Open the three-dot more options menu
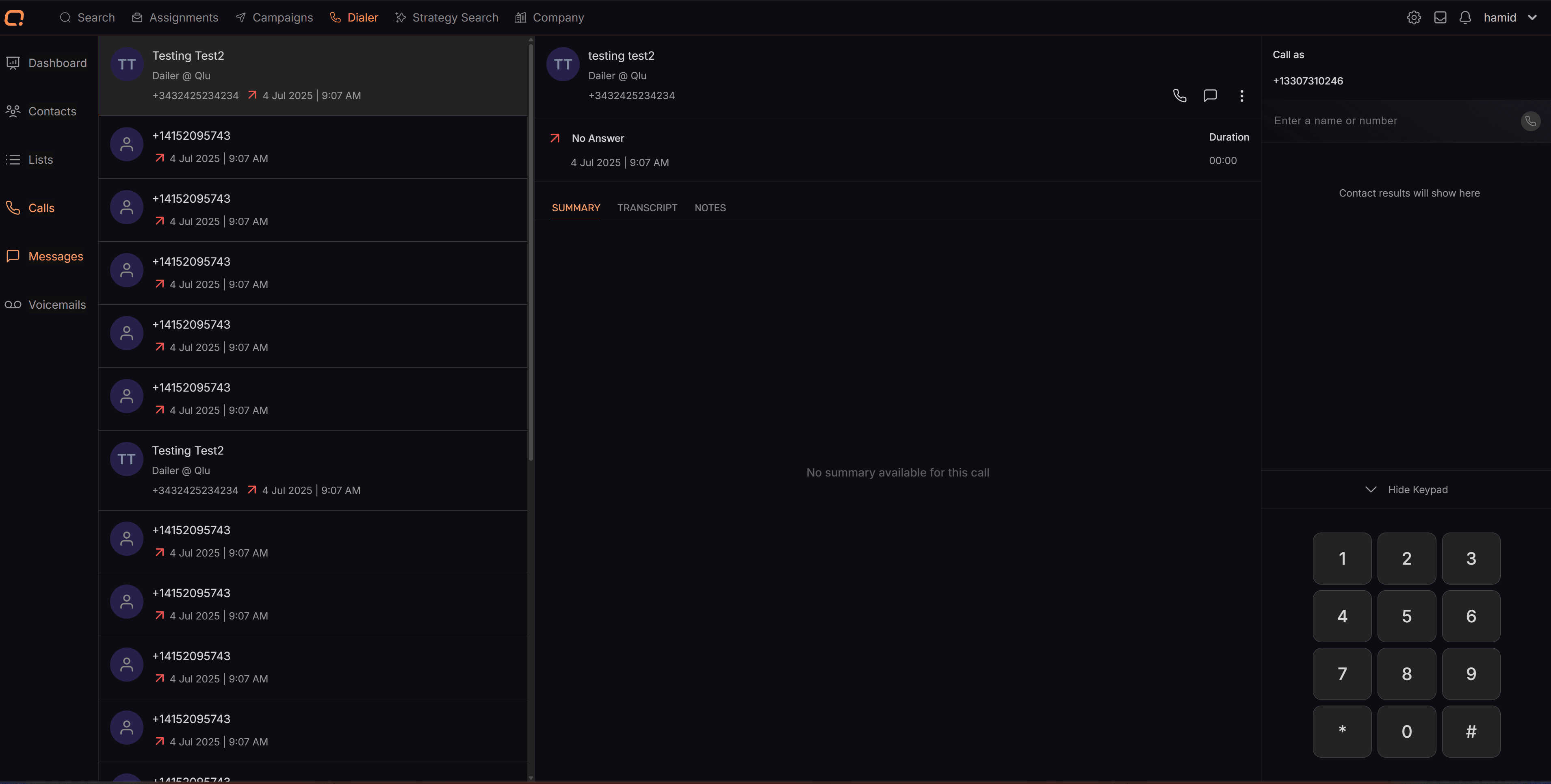Viewport: 1551px width, 784px height. coord(1241,96)
